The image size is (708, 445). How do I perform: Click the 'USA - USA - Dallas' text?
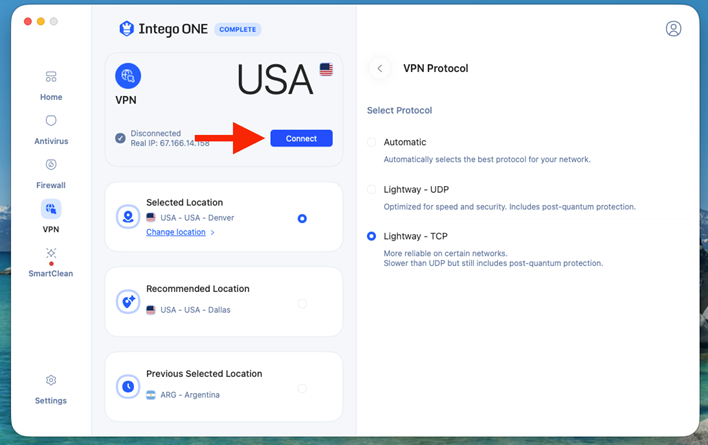[196, 310]
